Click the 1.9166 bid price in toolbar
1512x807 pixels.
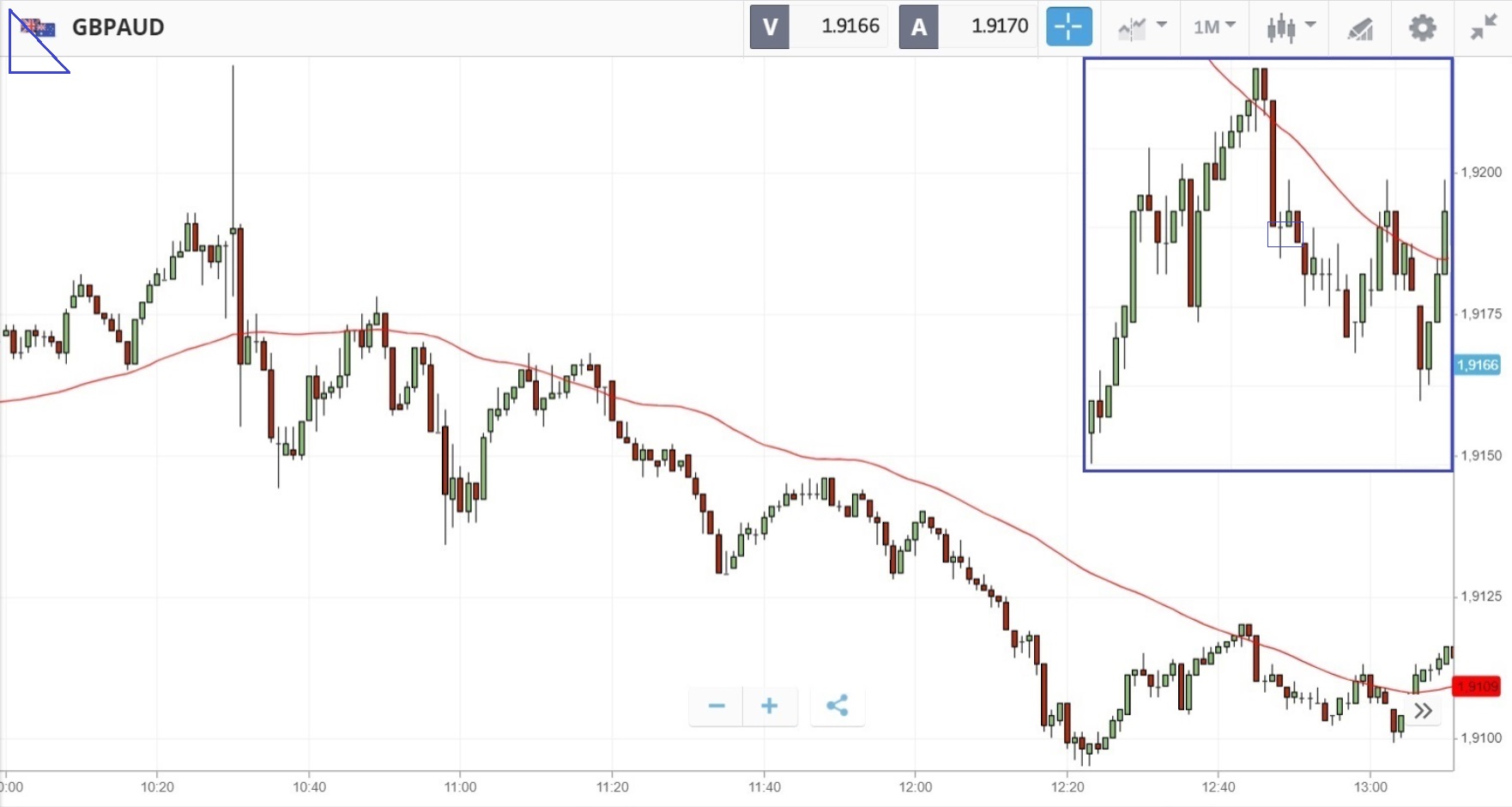pos(850,27)
